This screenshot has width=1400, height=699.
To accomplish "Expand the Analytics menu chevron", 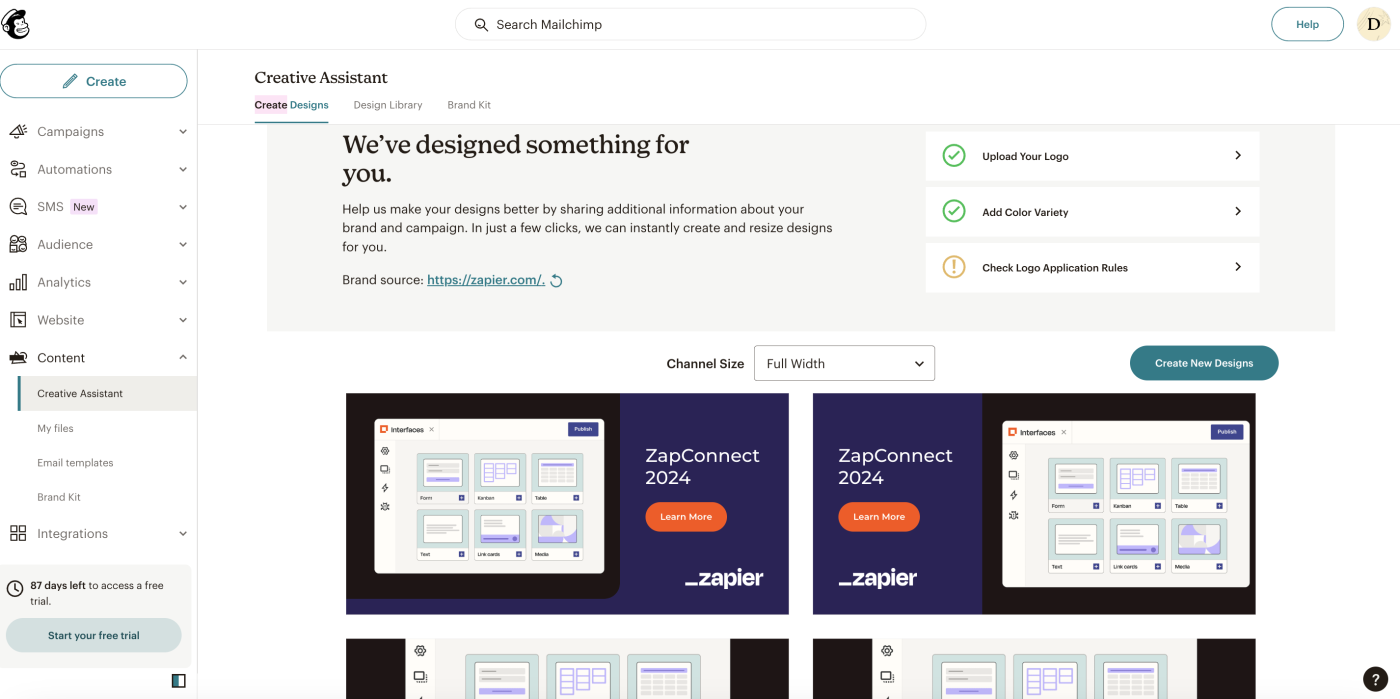I will [183, 282].
